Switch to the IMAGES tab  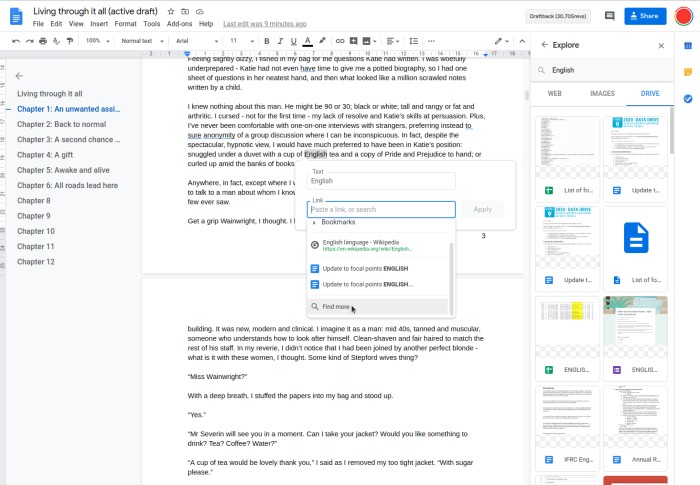pyautogui.click(x=602, y=93)
